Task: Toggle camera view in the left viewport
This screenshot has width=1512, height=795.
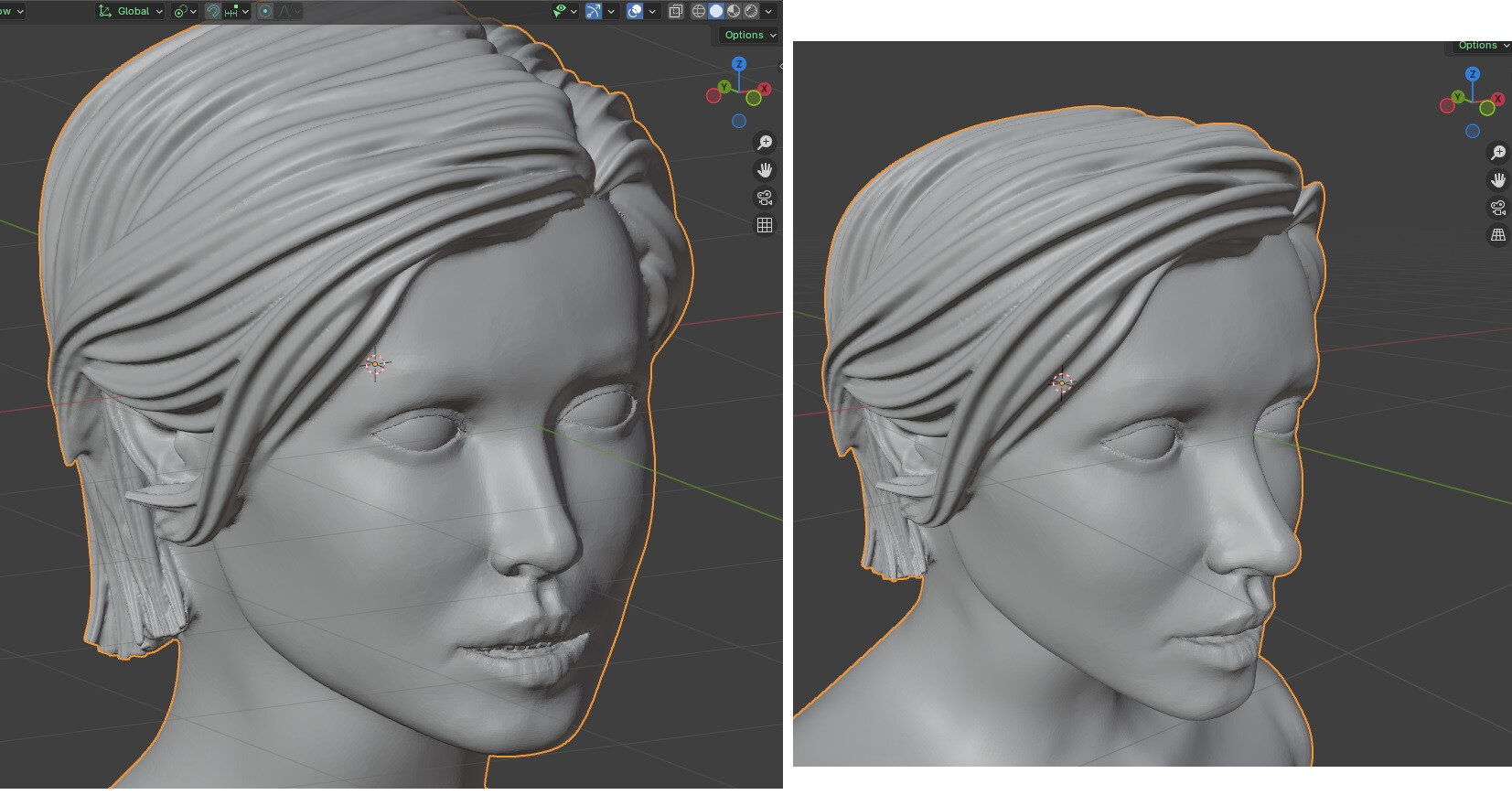Action: [x=765, y=198]
